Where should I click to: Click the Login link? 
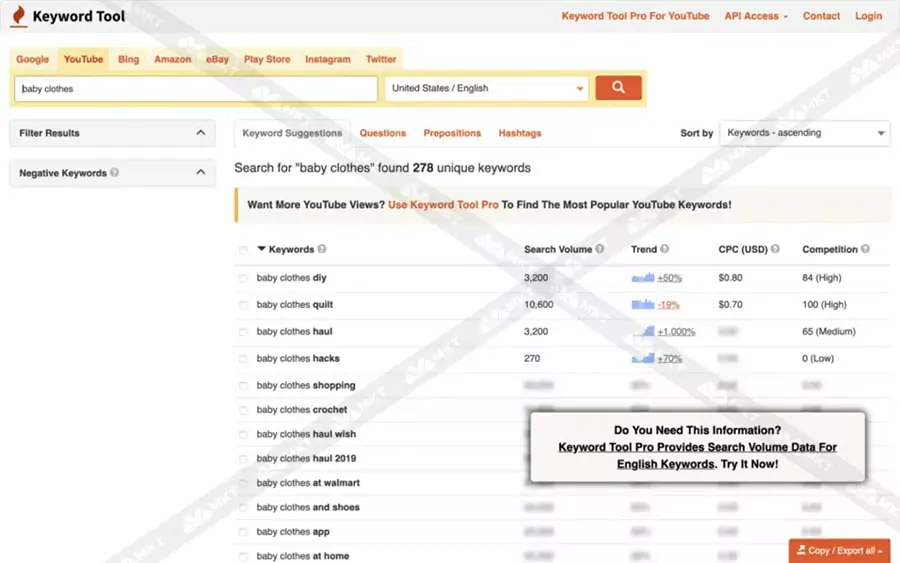point(868,16)
